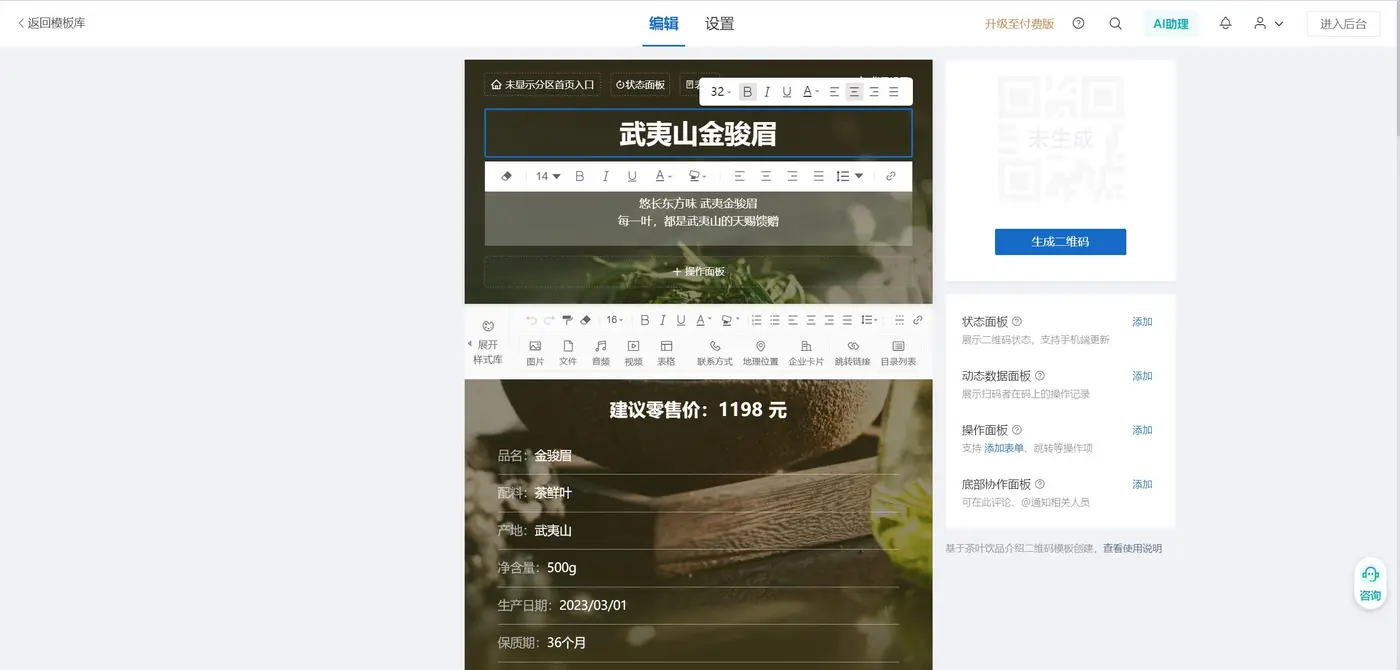1400x670 pixels.
Task: Open the font size 14 dropdown
Action: [x=548, y=176]
